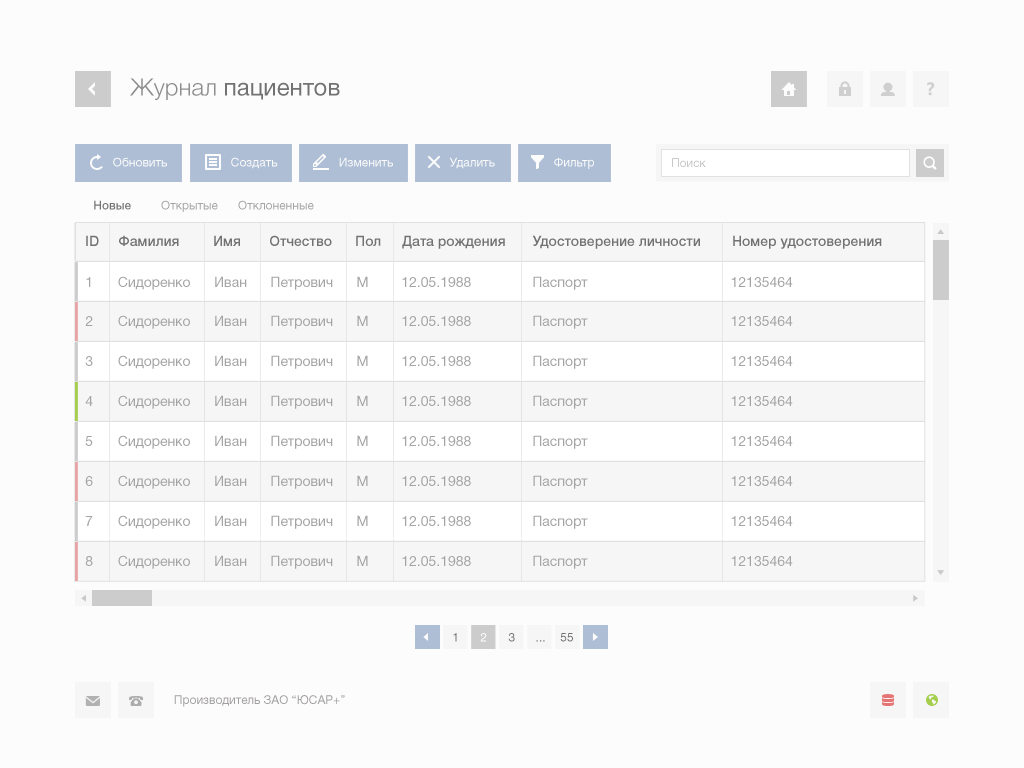Jump to page 55 in pagination
Image resolution: width=1024 pixels, height=768 pixels.
tap(567, 637)
